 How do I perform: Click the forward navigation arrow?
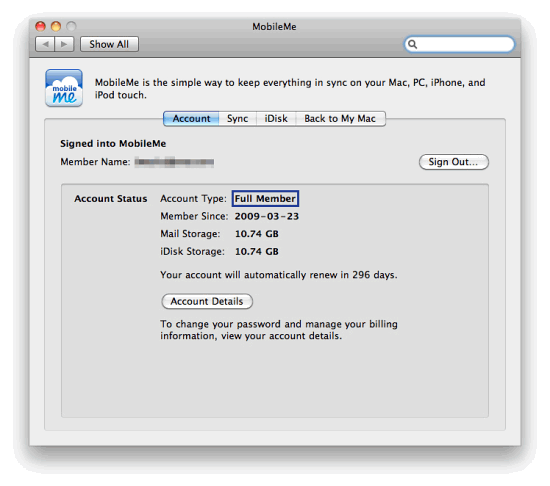(64, 44)
